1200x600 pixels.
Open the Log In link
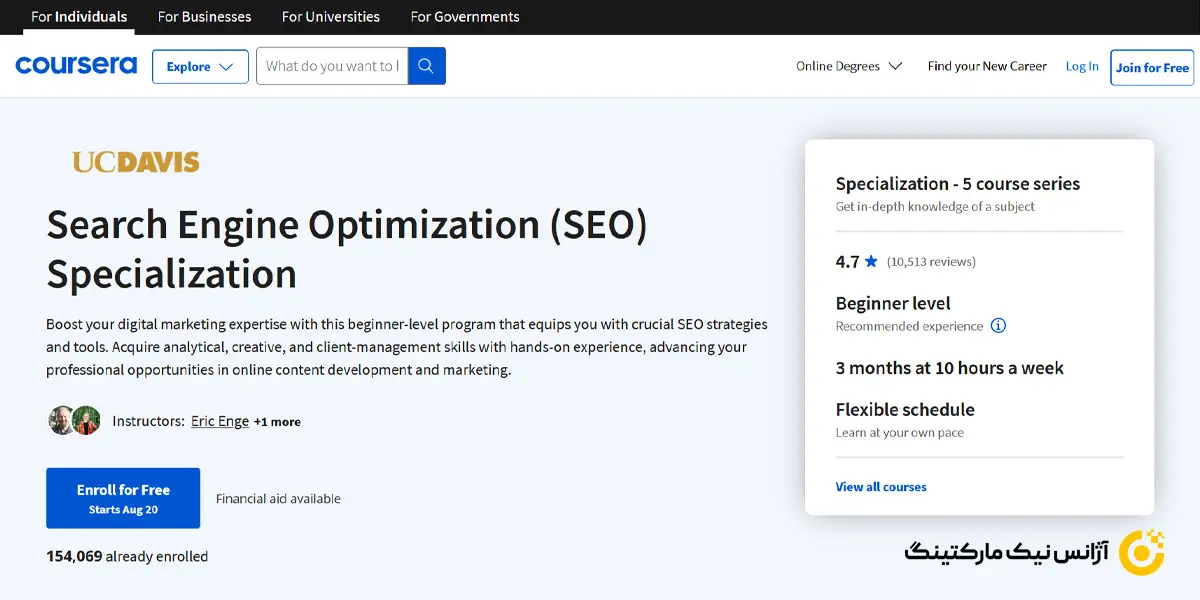pyautogui.click(x=1082, y=66)
